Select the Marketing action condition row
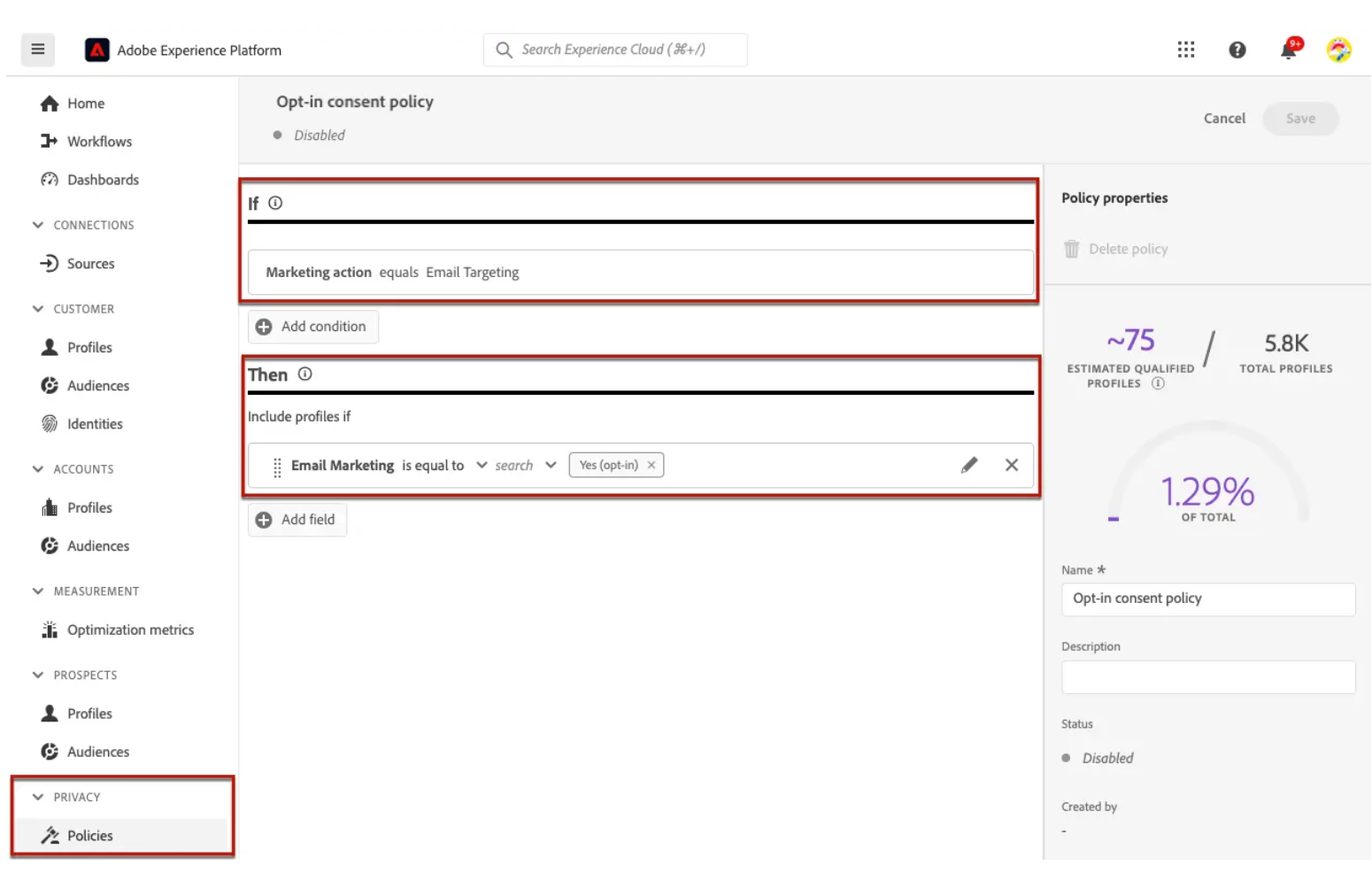Image resolution: width=1372 pixels, height=873 pixels. coord(641,272)
